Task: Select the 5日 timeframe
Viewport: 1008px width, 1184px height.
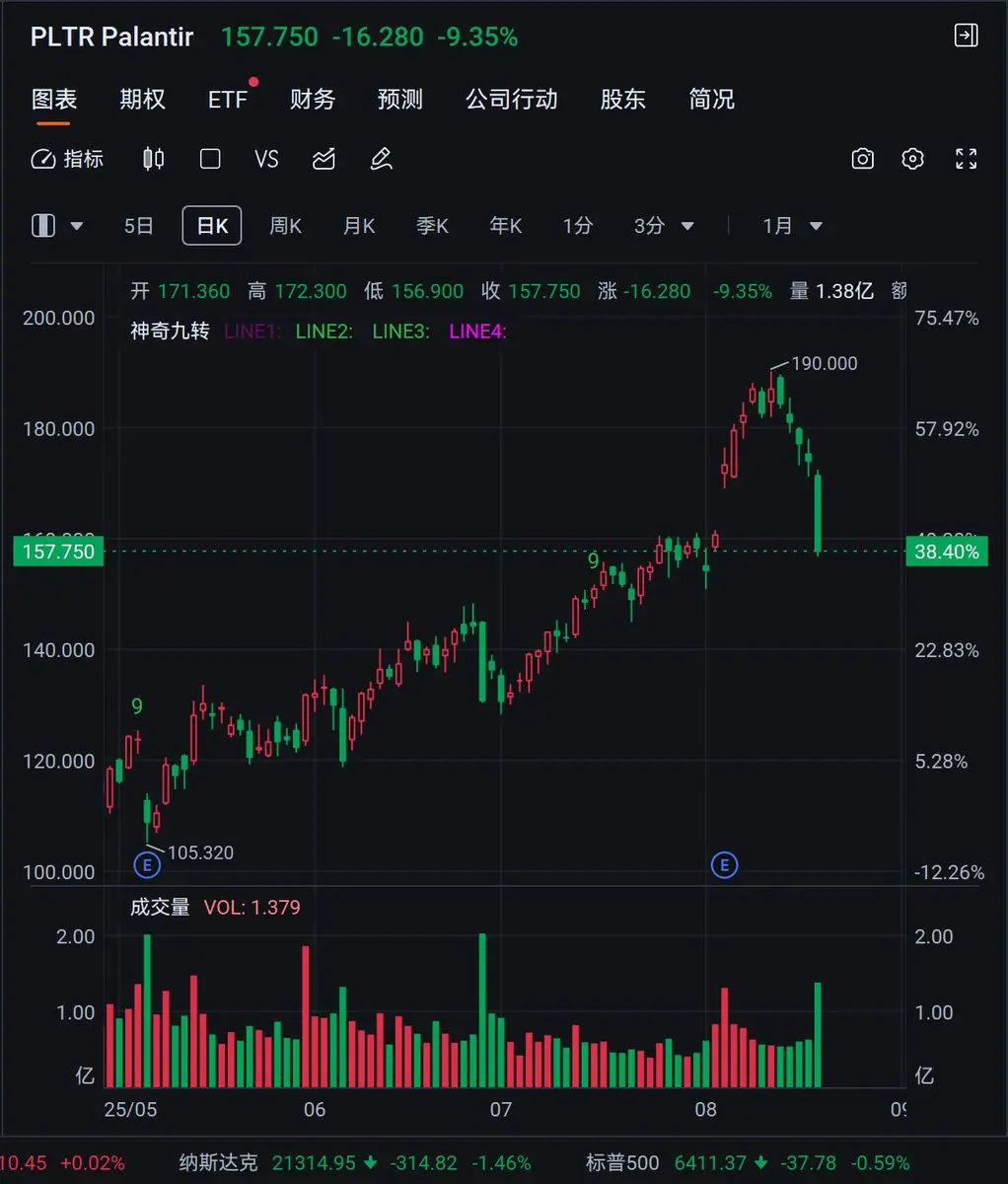Action: coord(139,226)
